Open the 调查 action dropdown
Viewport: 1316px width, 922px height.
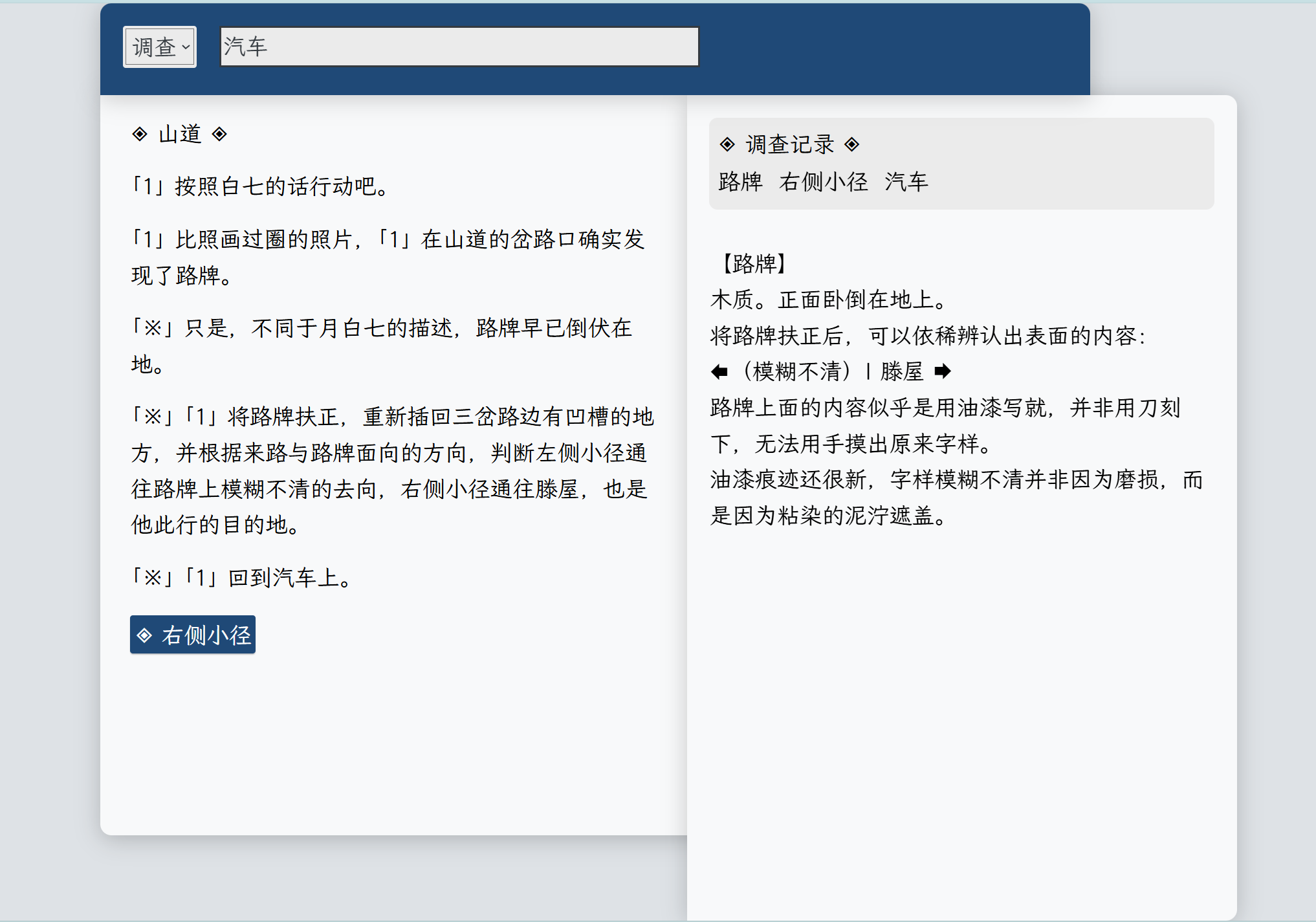click(160, 47)
